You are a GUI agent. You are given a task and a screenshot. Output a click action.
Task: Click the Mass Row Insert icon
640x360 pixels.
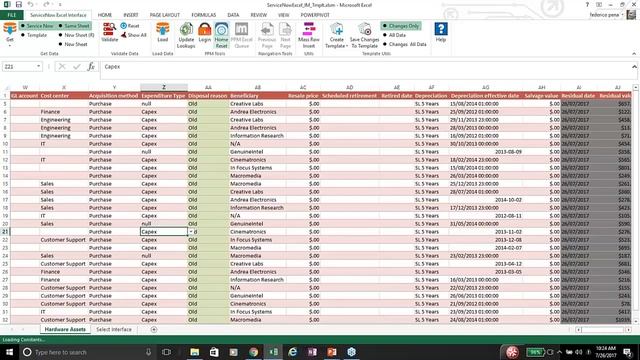[309, 30]
